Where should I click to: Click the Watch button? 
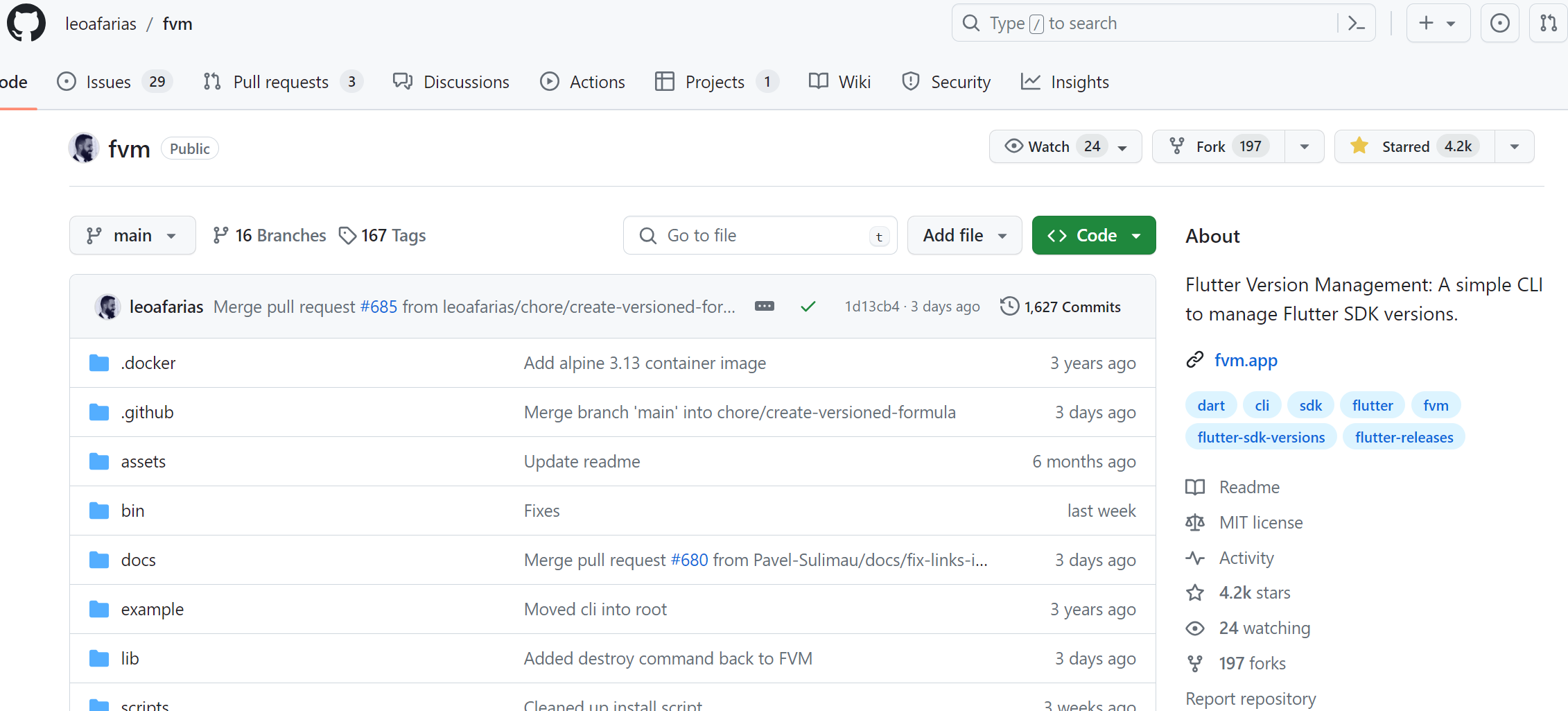(1065, 146)
